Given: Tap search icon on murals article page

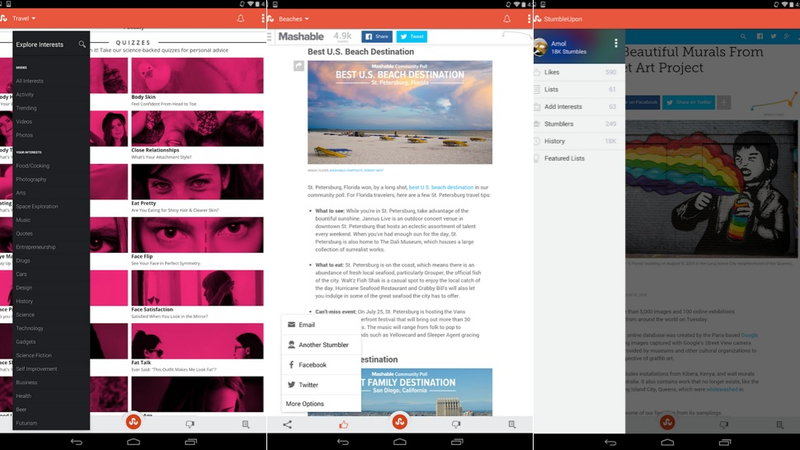Looking at the screenshot, I should pyautogui.click(x=743, y=36).
